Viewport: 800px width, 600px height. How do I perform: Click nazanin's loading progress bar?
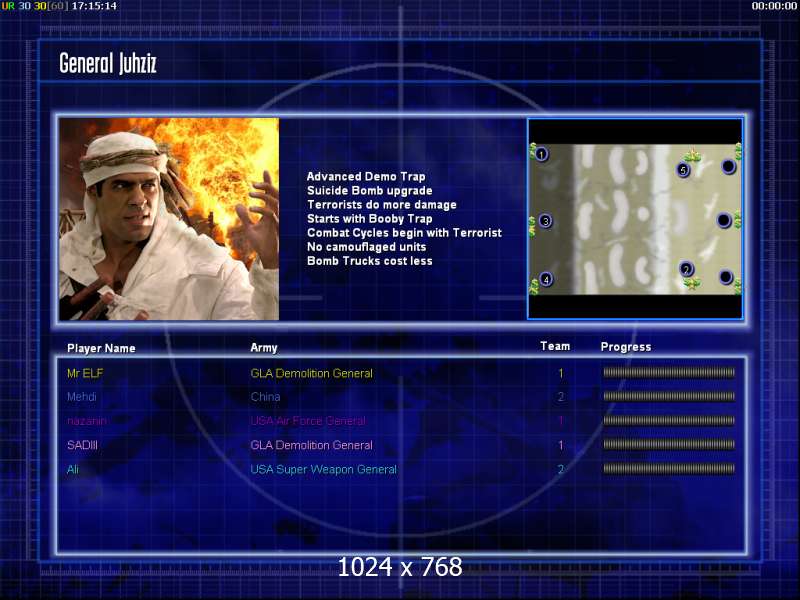(x=669, y=420)
